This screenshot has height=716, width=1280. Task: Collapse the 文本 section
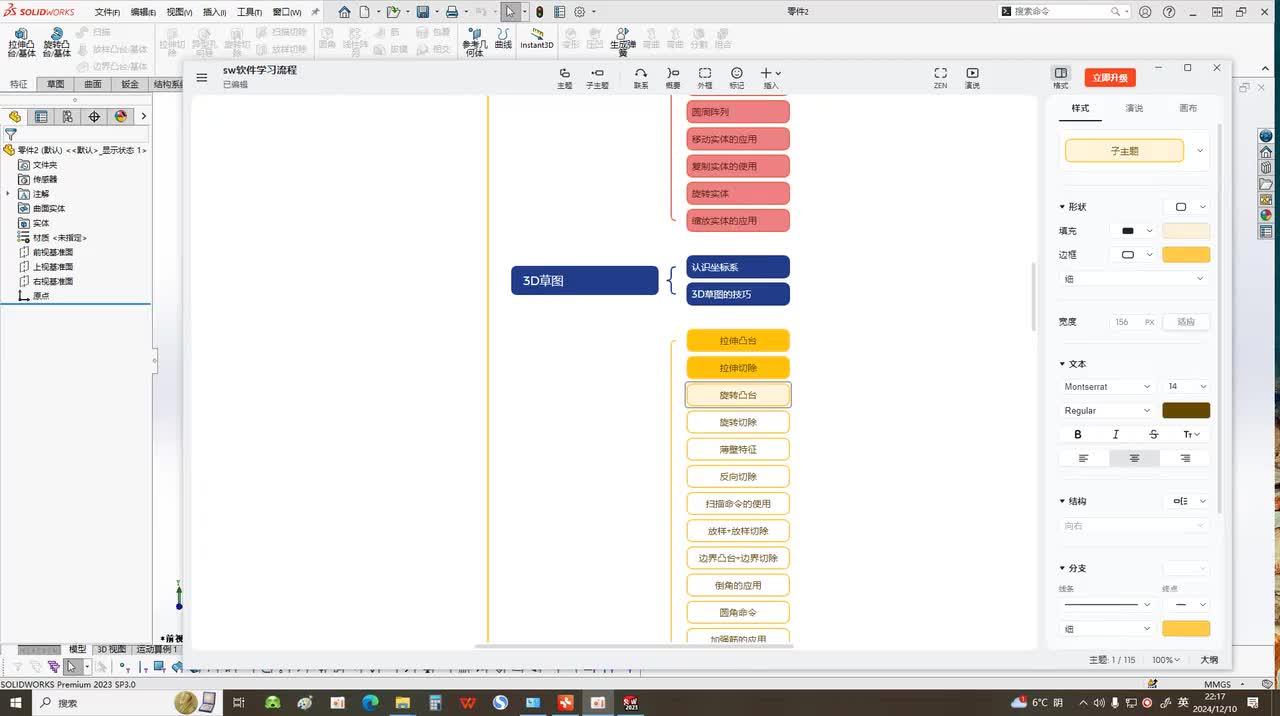point(1062,364)
